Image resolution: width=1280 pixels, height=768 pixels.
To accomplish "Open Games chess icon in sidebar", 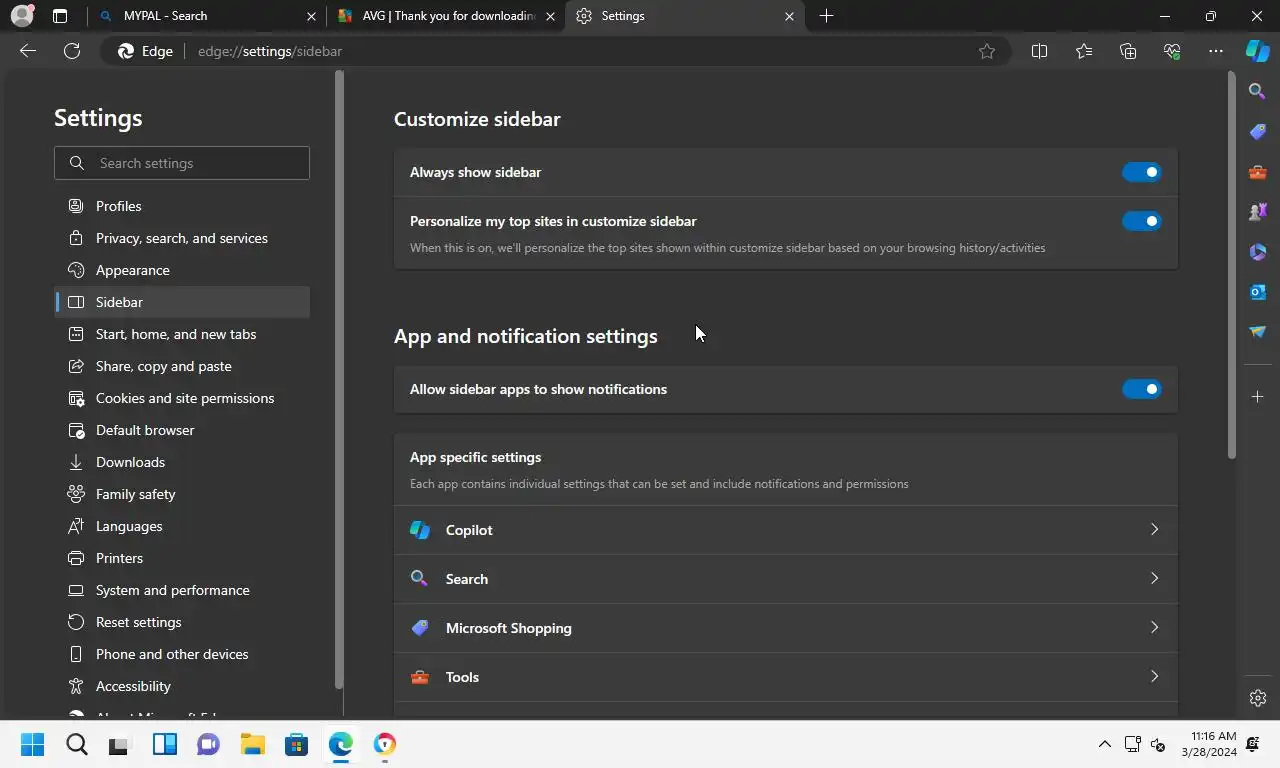I will pos(1258,211).
